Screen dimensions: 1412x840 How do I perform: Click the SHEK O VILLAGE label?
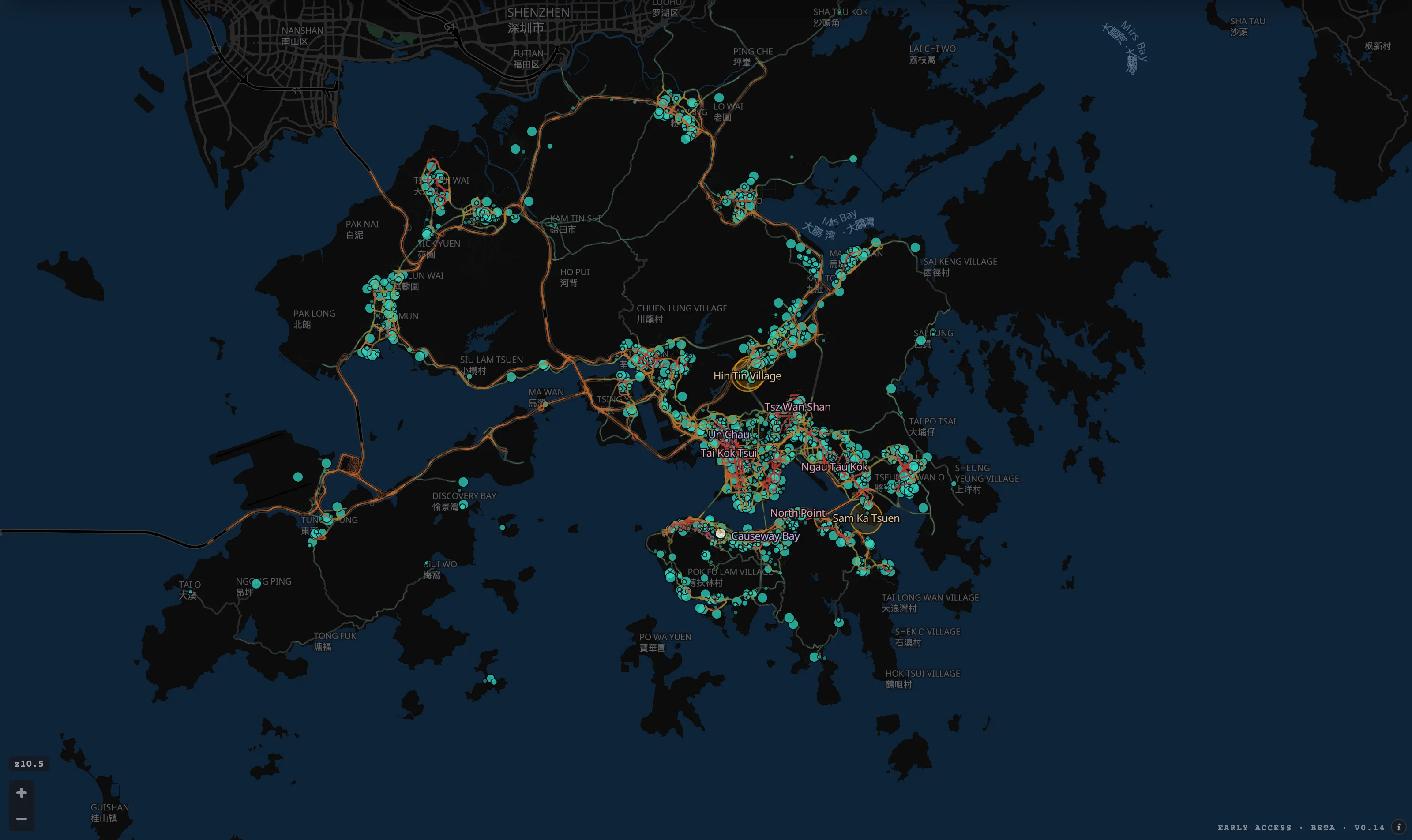click(928, 637)
